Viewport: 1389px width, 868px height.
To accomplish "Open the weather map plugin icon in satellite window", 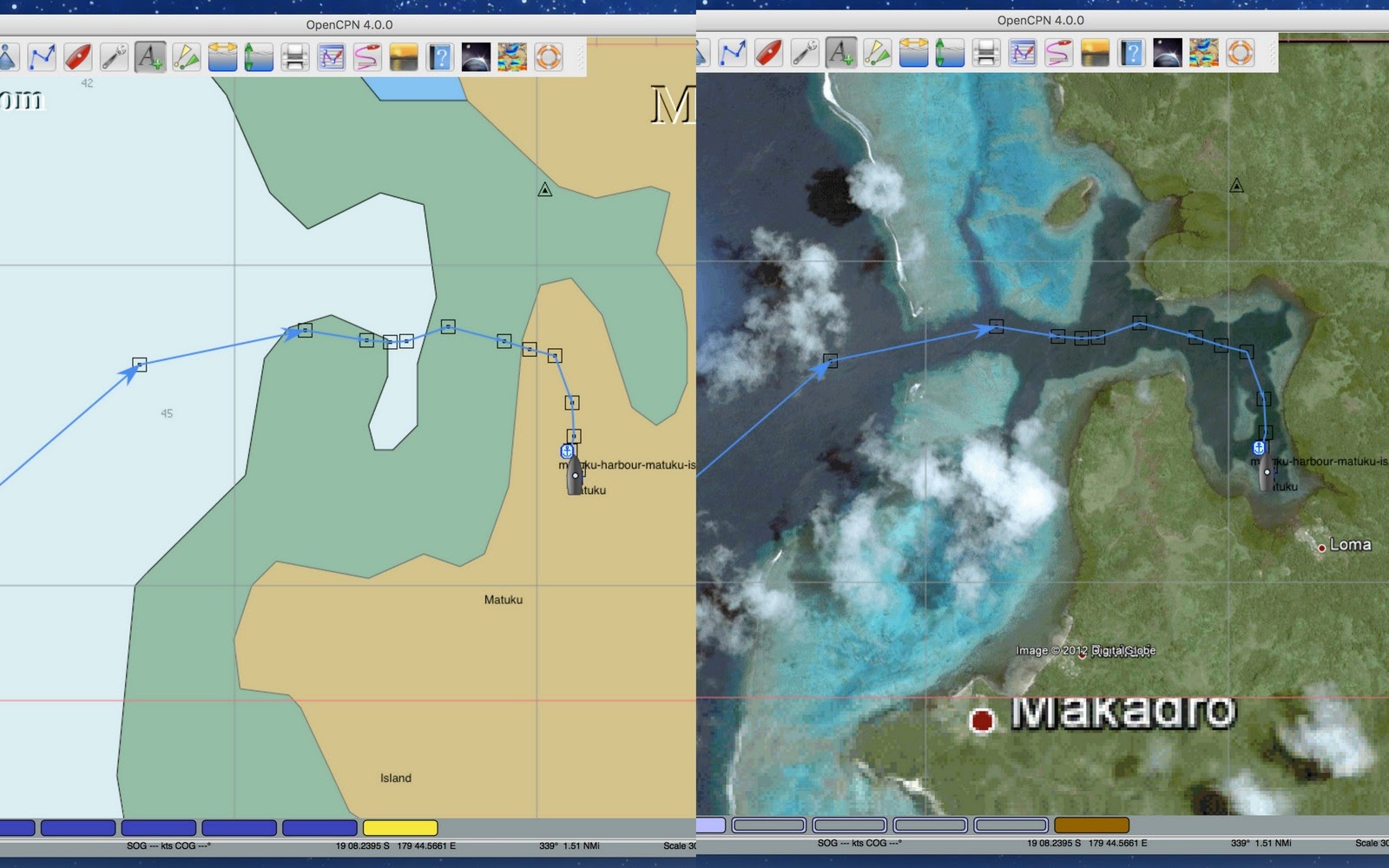I will tap(1203, 53).
